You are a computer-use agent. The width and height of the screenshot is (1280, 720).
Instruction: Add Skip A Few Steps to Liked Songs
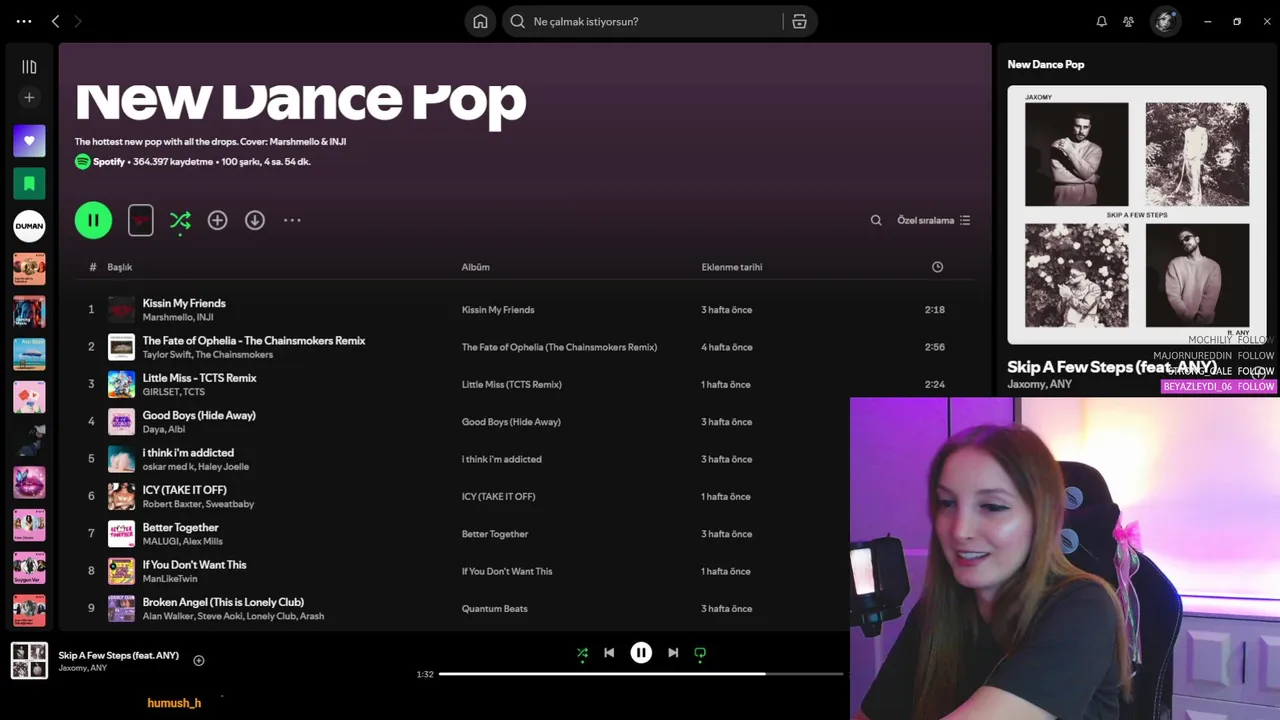(198, 660)
